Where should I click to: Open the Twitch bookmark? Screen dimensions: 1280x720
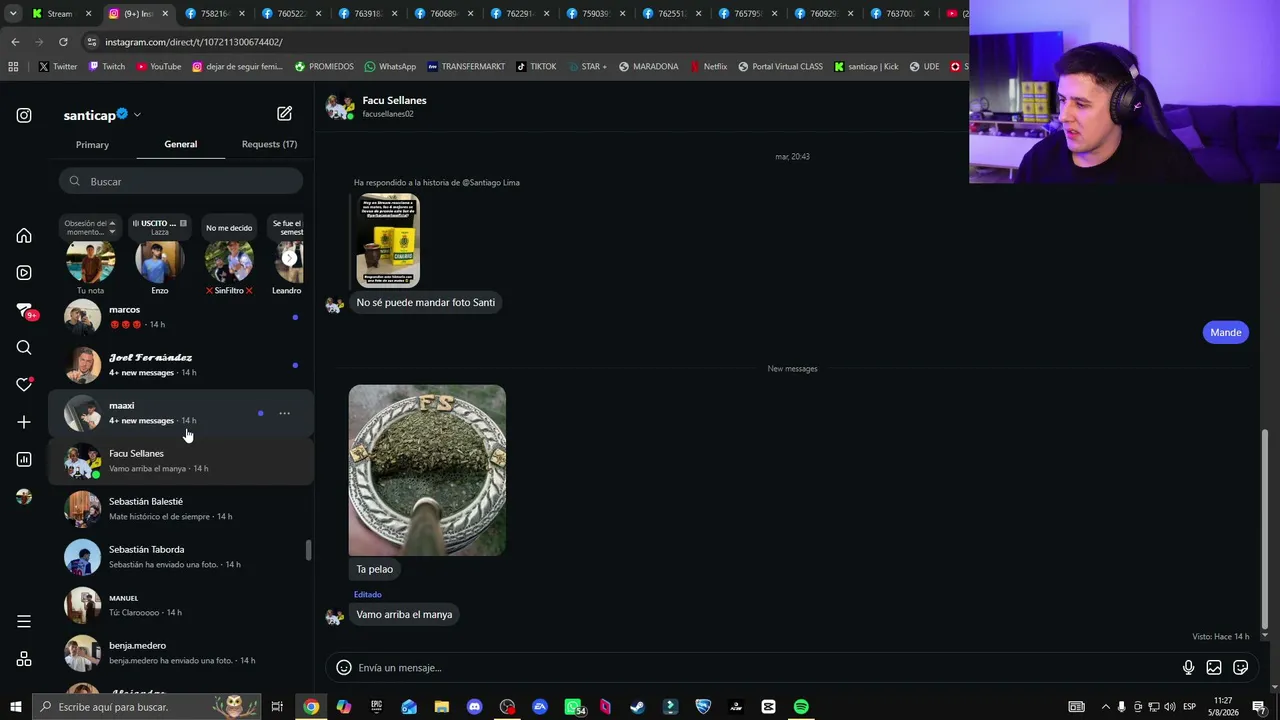click(x=107, y=67)
